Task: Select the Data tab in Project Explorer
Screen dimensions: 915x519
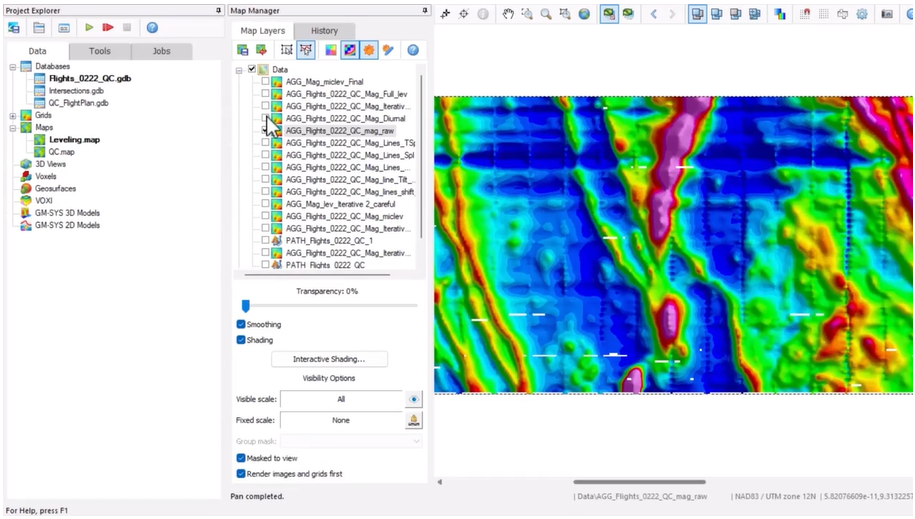Action: (37, 51)
